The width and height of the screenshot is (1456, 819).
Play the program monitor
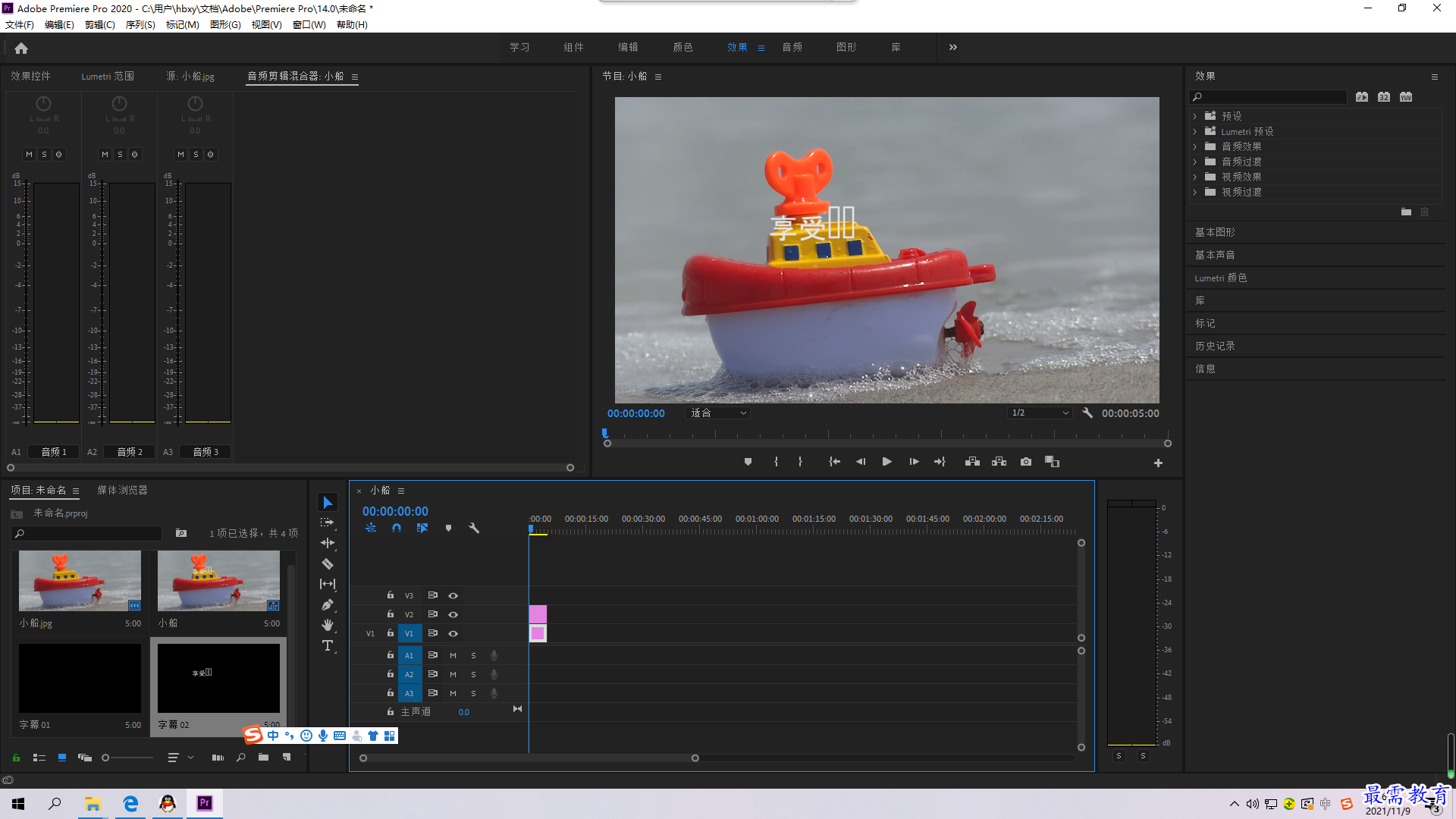pos(886,462)
